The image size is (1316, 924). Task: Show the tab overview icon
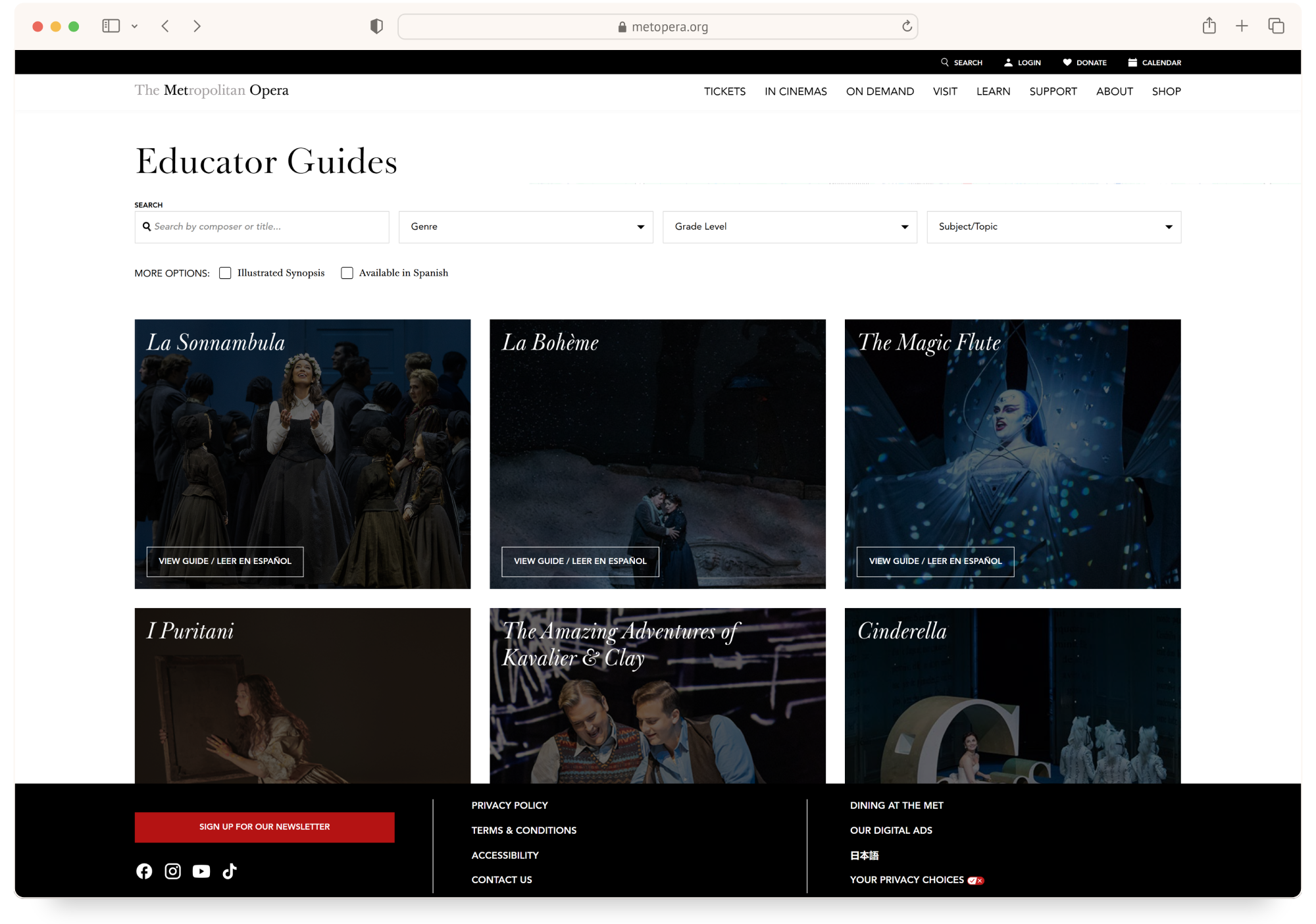pos(1276,26)
